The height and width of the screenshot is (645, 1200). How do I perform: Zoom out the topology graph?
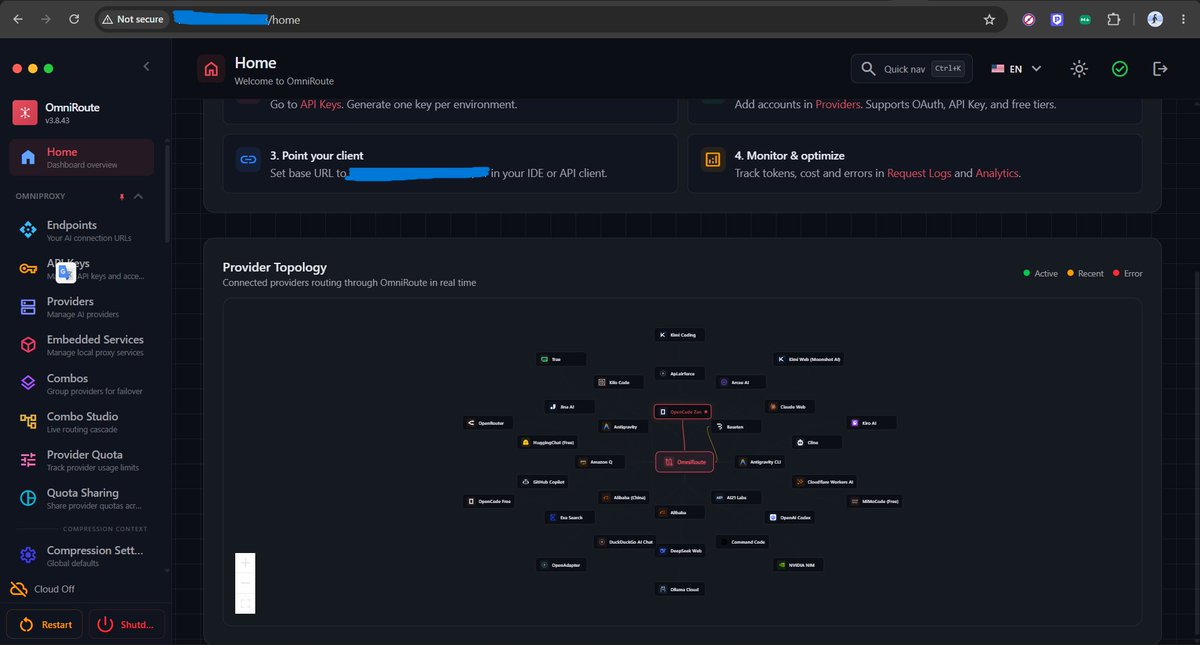tap(246, 583)
